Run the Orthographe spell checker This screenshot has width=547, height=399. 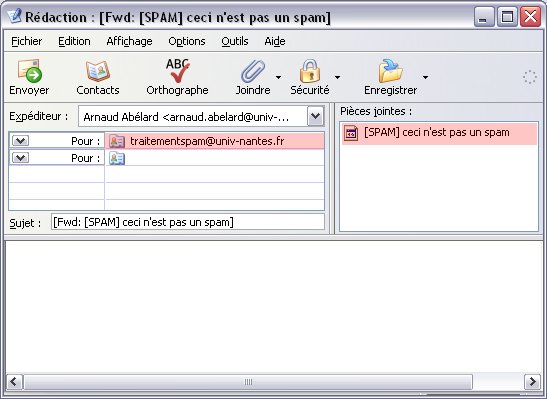tap(177, 77)
